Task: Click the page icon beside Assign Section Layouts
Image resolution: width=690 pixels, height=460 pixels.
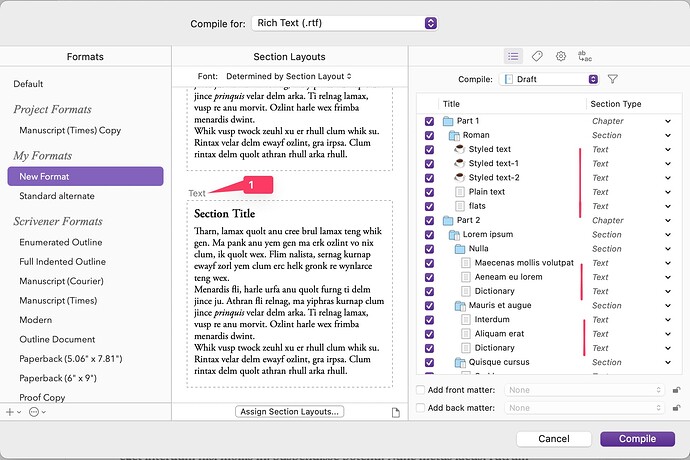Action: click(x=396, y=412)
